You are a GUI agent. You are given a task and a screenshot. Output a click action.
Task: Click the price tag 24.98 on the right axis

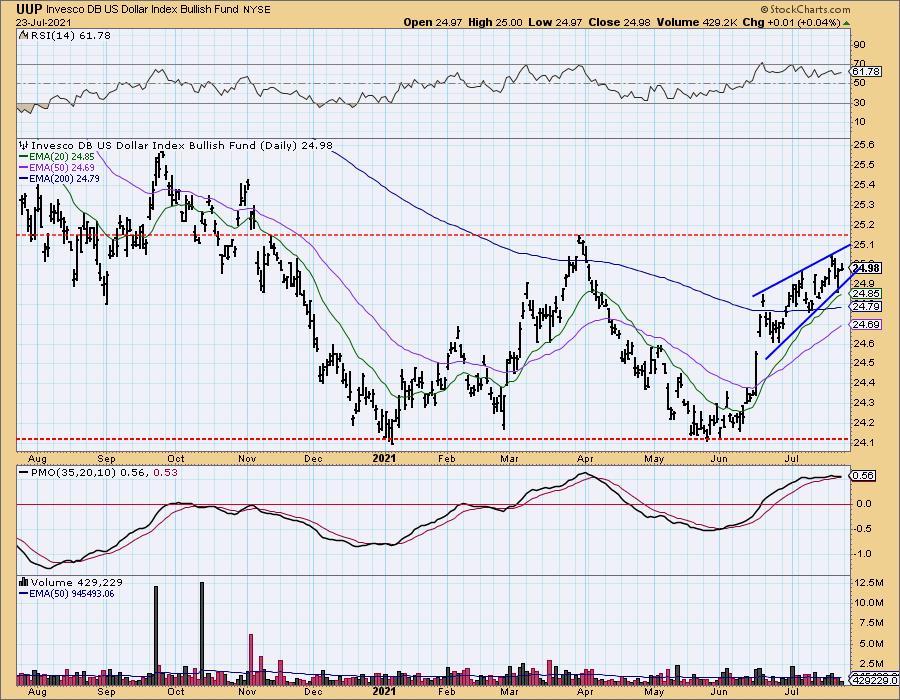(865, 268)
